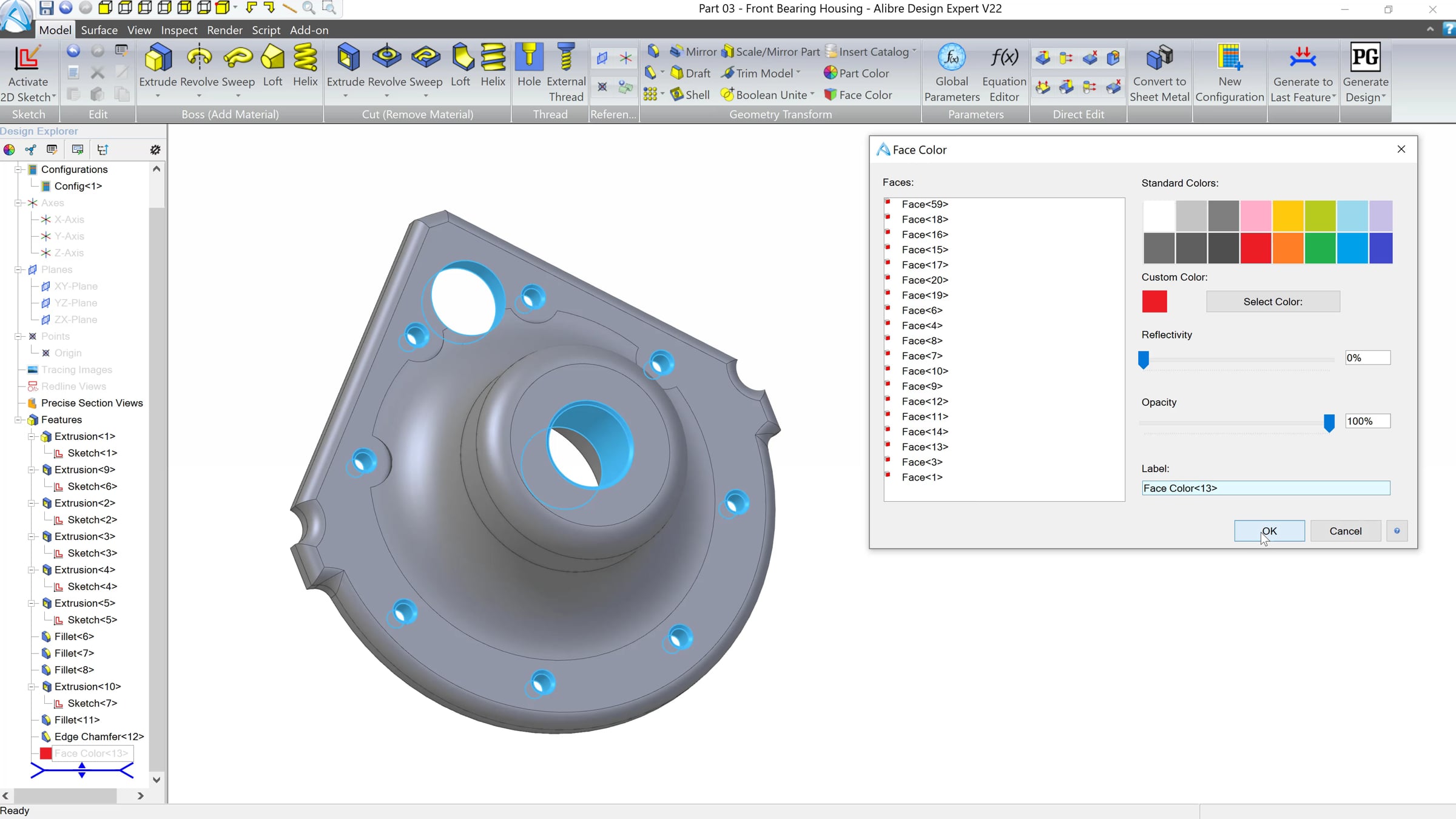Select Precise Section Views in the tree

(x=92, y=403)
